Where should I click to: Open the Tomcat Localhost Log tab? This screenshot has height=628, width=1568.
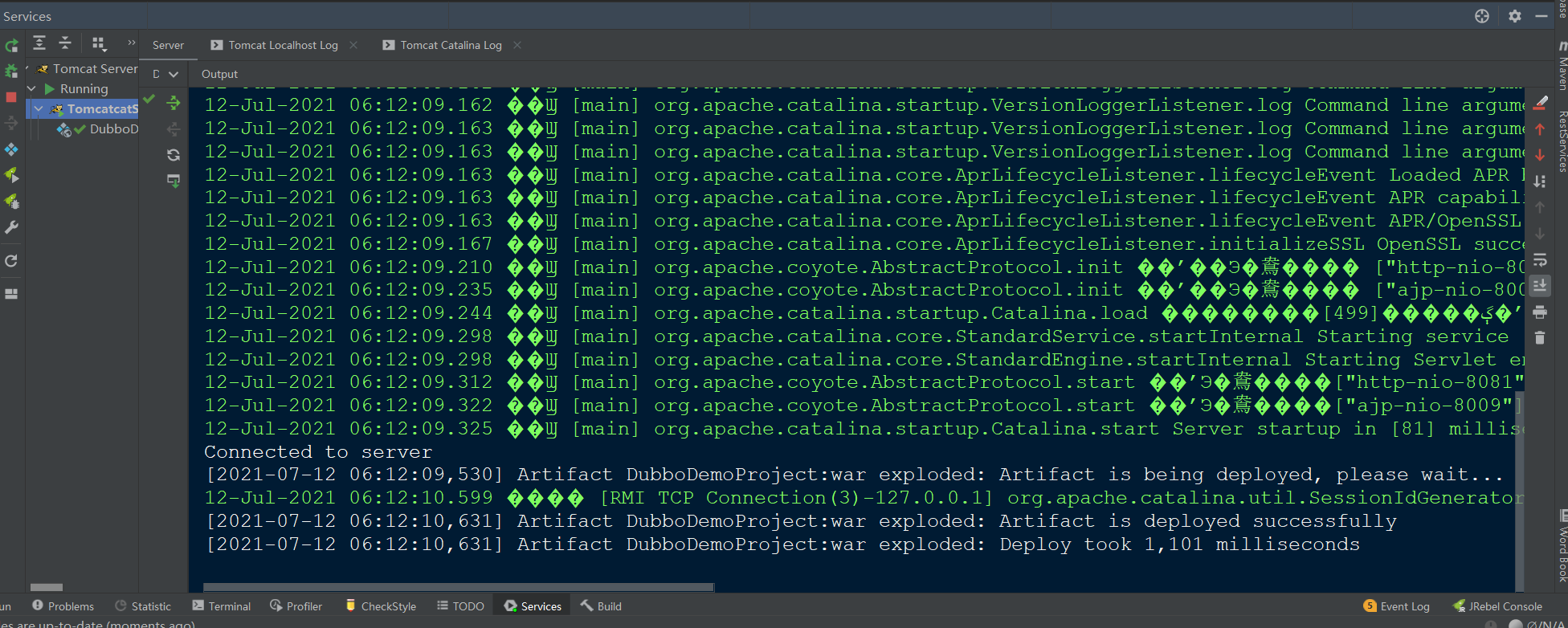276,45
